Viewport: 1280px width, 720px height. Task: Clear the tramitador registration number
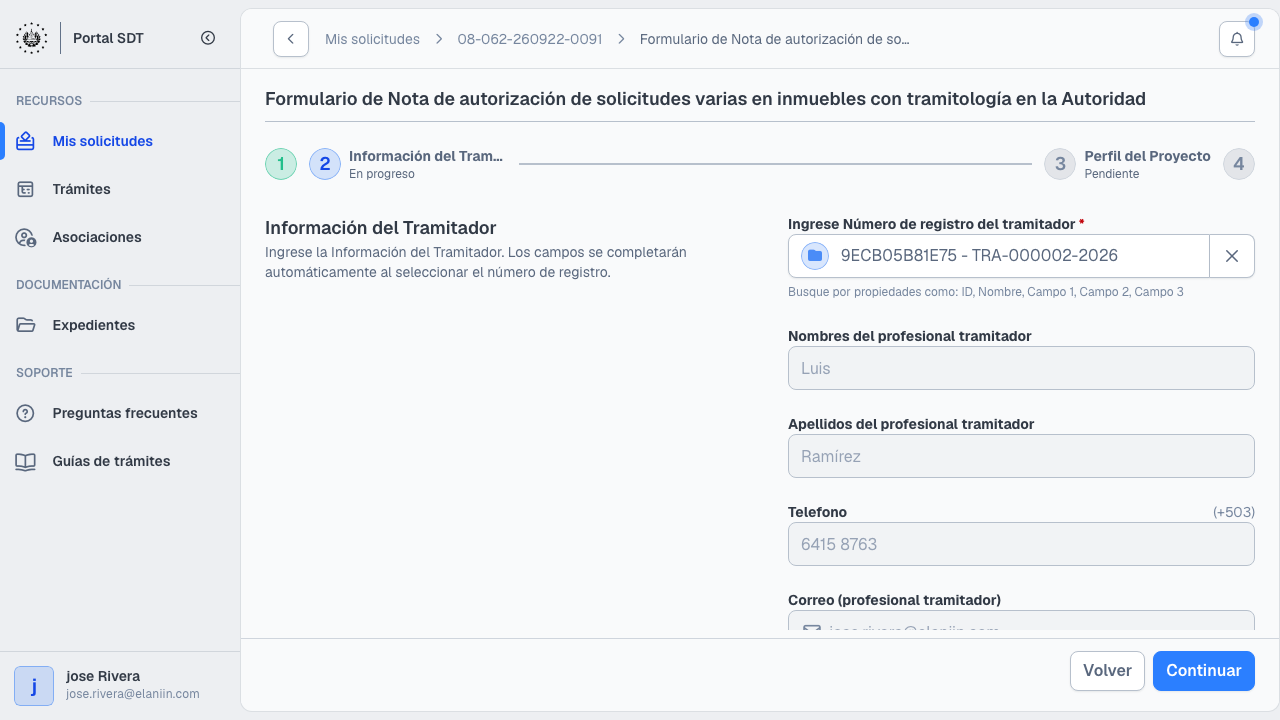(1232, 256)
